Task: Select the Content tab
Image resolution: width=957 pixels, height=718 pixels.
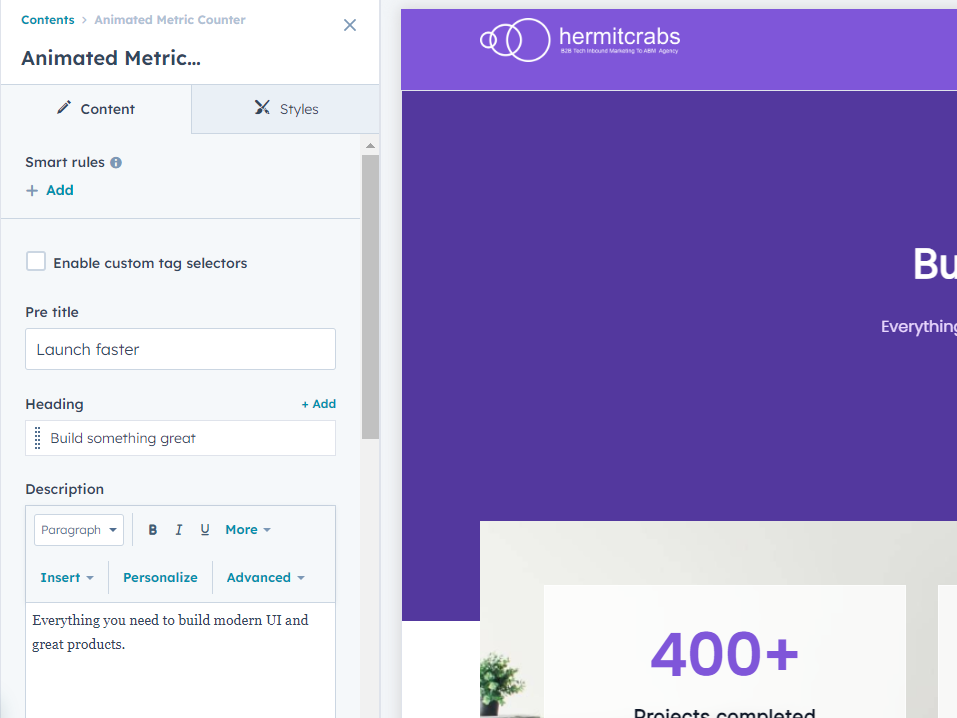Action: click(96, 109)
